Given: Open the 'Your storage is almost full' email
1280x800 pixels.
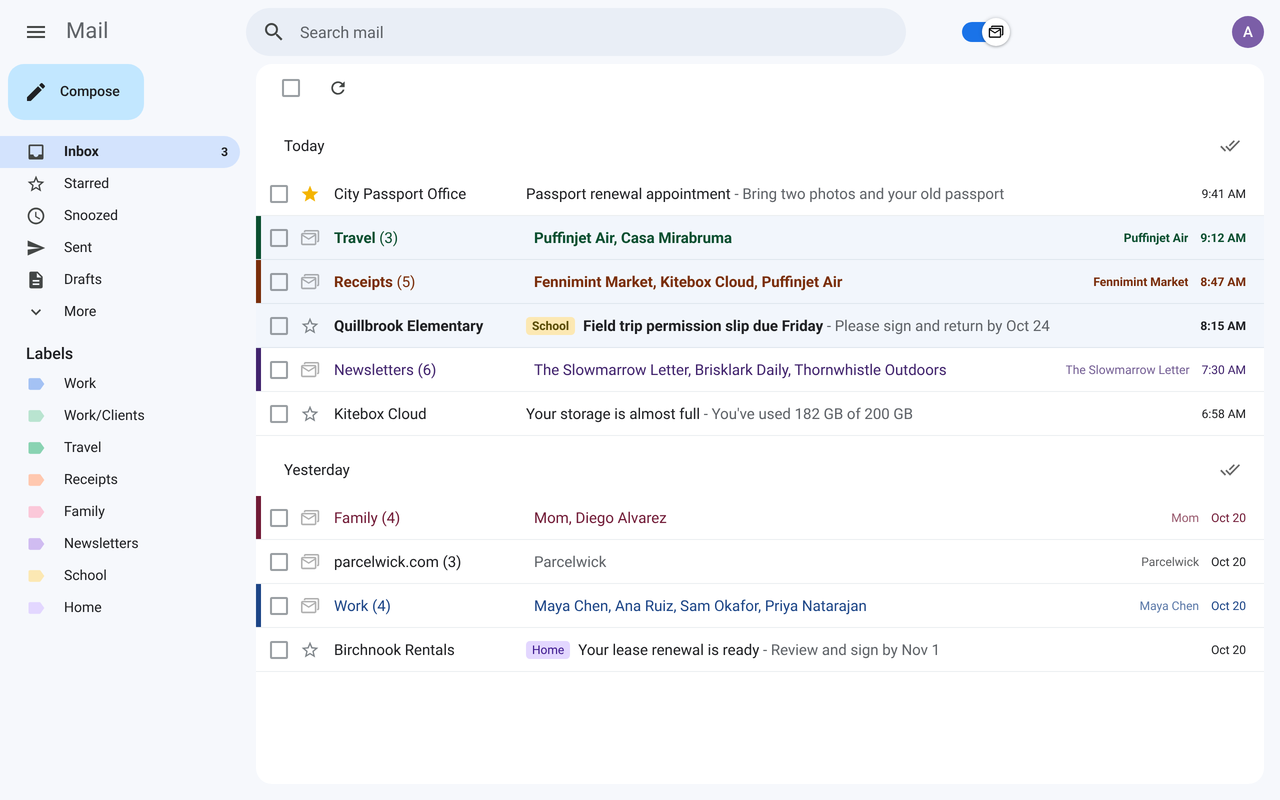Looking at the screenshot, I should [x=760, y=414].
